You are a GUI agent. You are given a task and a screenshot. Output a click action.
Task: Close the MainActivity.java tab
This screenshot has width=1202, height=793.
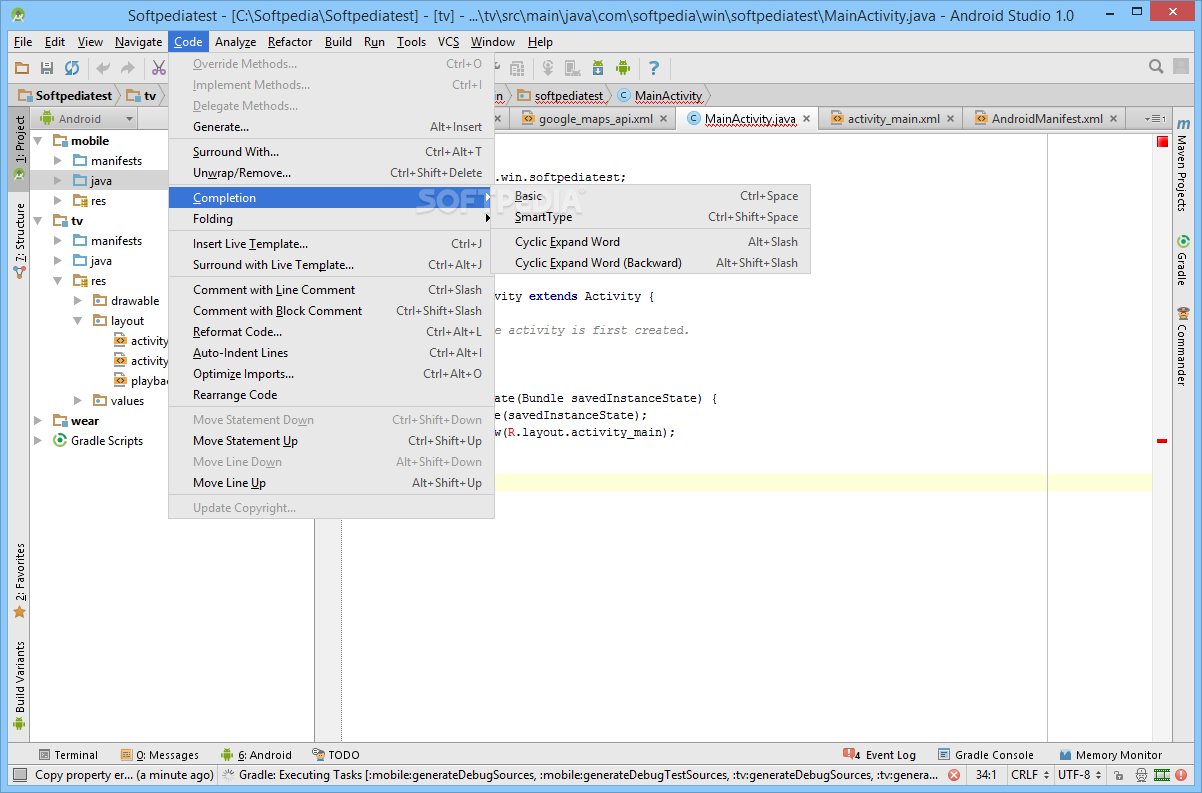[x=807, y=119]
